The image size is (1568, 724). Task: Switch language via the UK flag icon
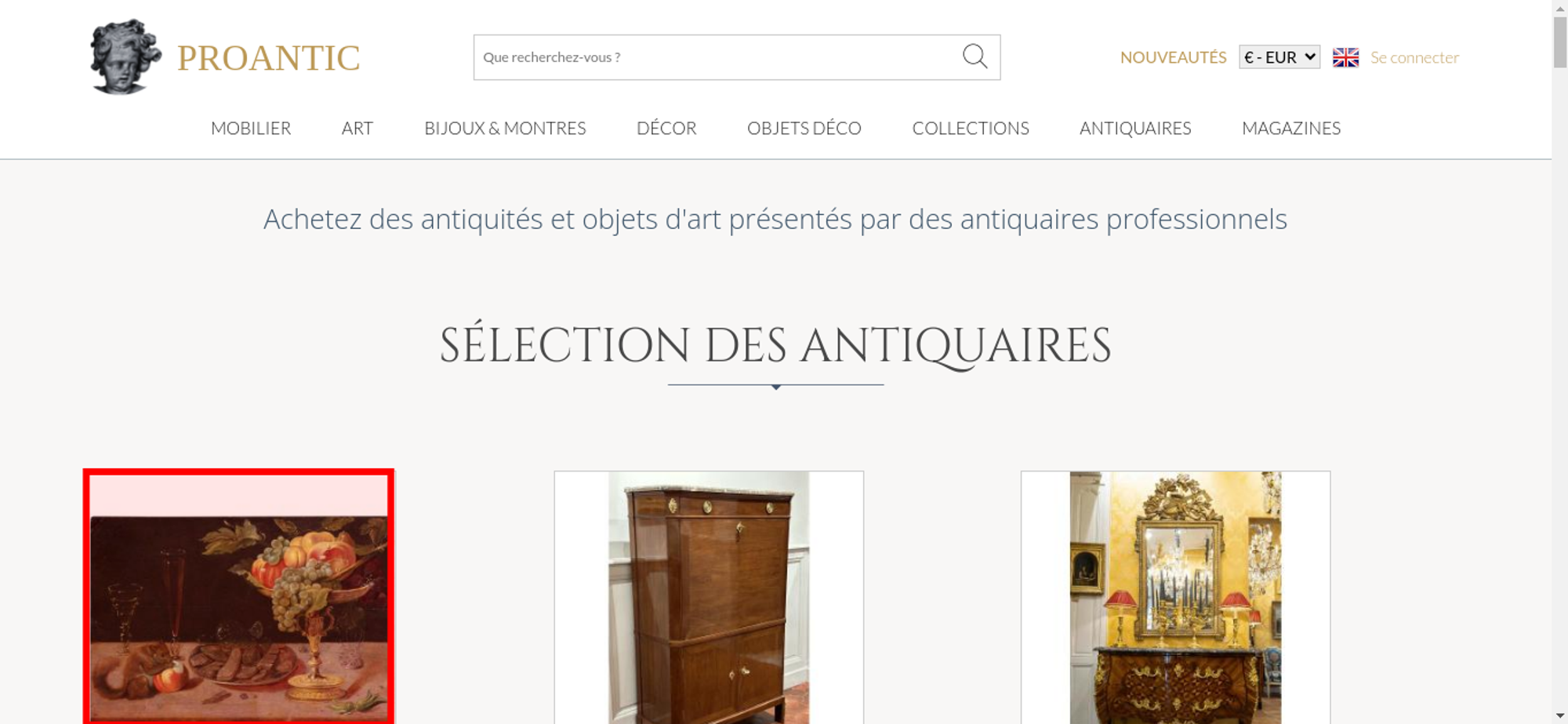point(1345,57)
